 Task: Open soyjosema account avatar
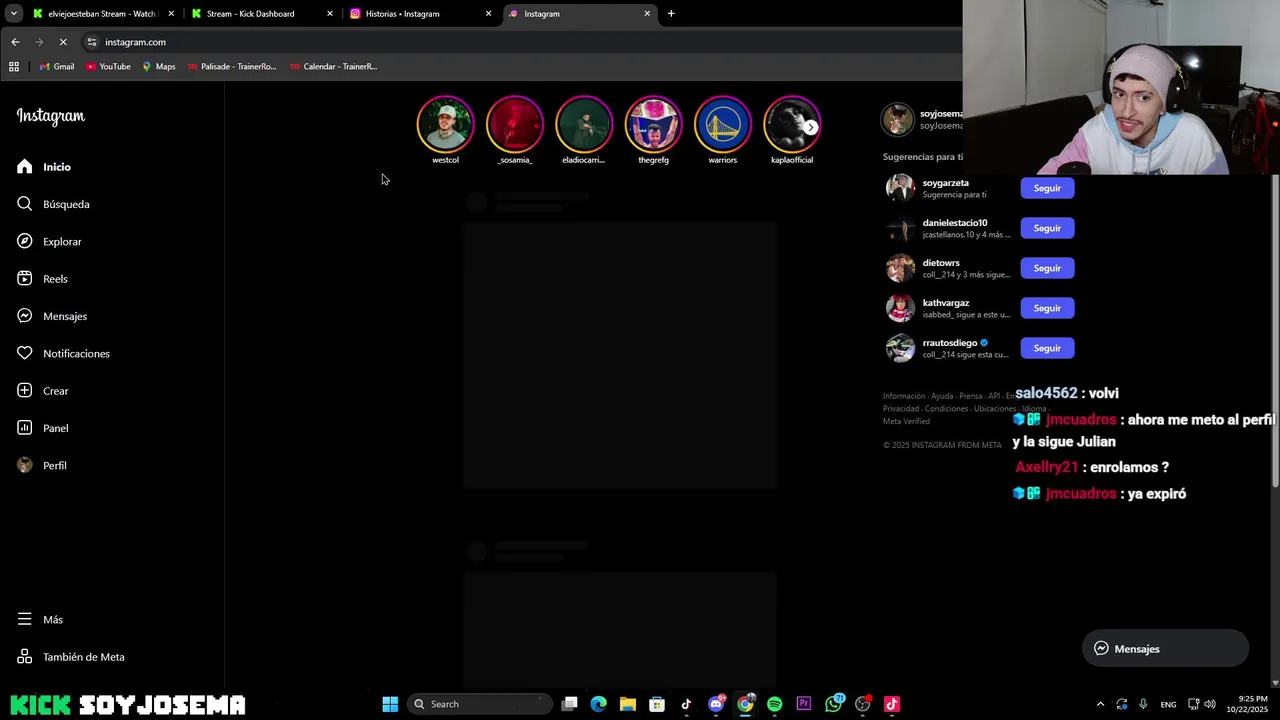coord(897,119)
